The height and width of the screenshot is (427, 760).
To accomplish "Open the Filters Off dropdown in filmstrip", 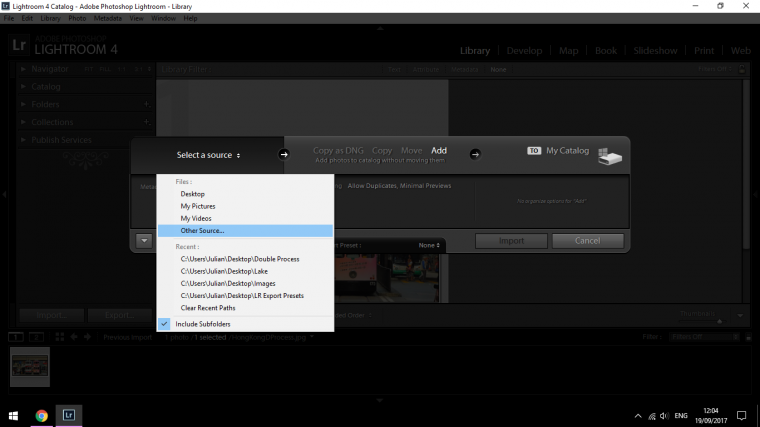I will click(x=705, y=337).
